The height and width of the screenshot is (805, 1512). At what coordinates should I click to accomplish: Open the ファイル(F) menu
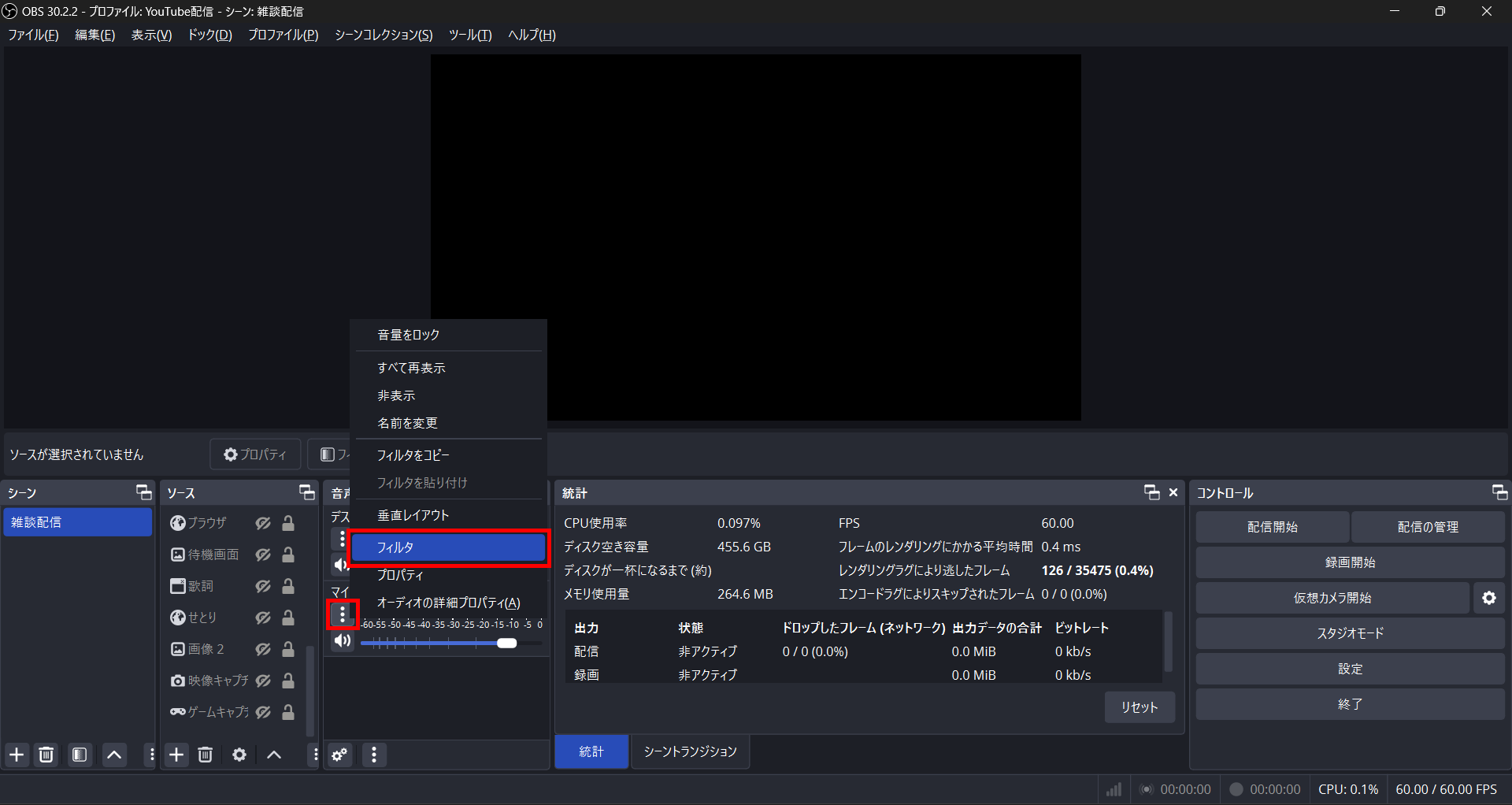33,35
